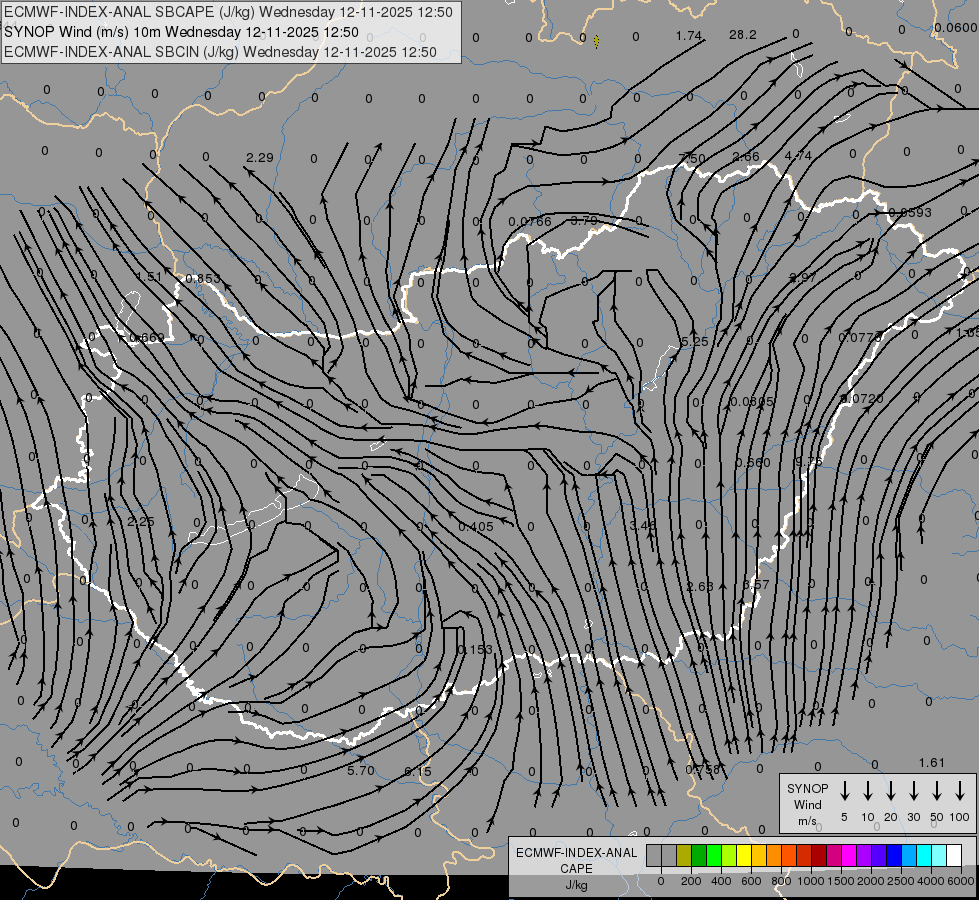Image resolution: width=979 pixels, height=900 pixels.
Task: Select the dark green CAPE legend swatch
Action: coord(699,855)
